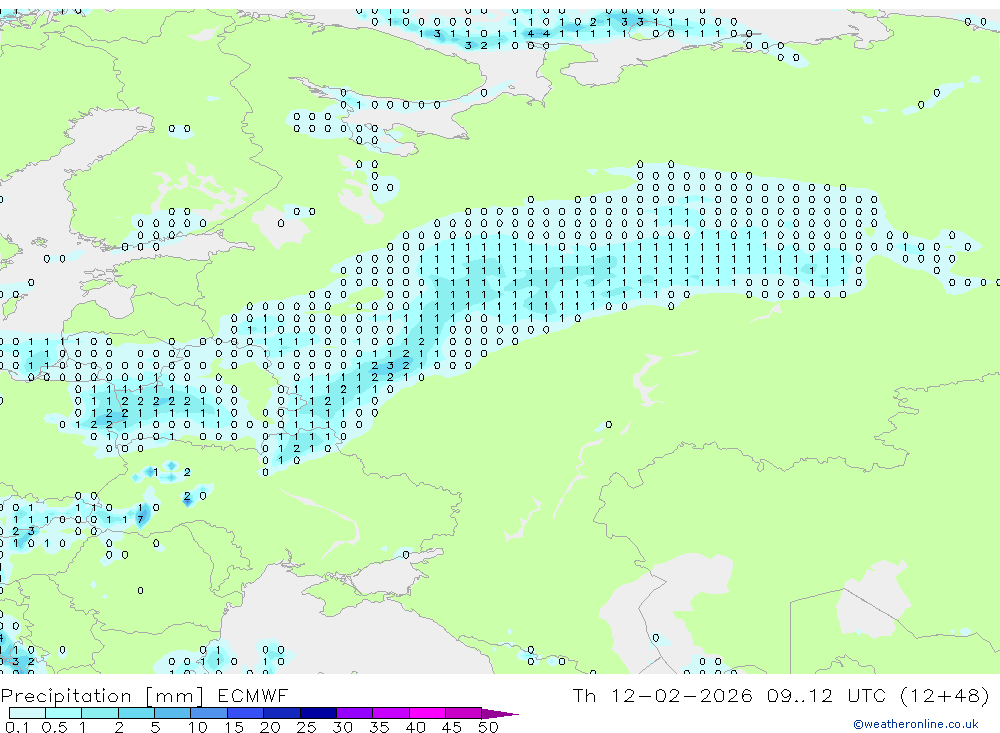Screen dimensions: 1000x733
Task: Click the '0.5' legend scale label
Action: pos(54,727)
